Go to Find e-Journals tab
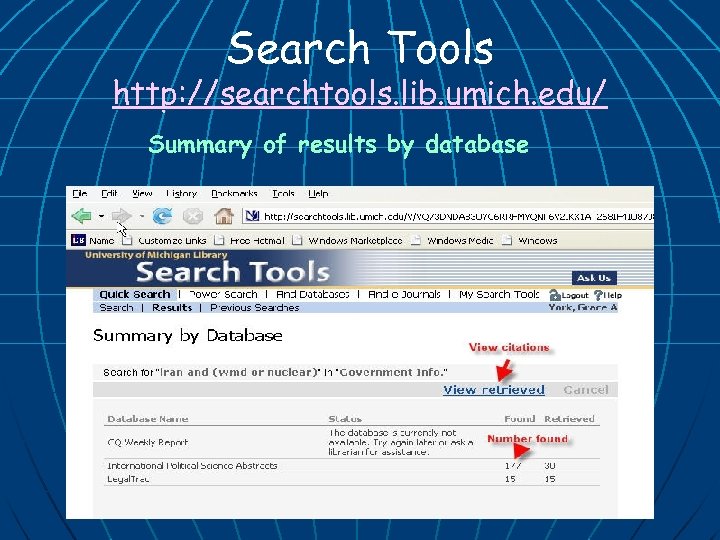 coord(404,294)
